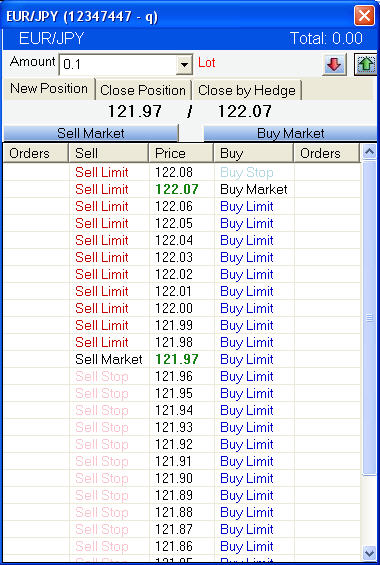
Task: Place Buy Limit at 121.94
Action: 247,410
